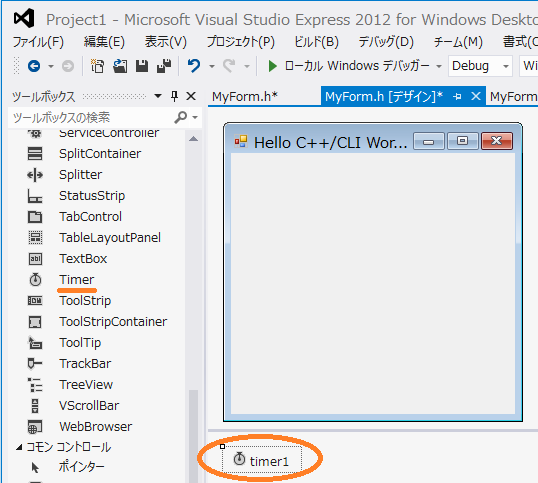Viewport: 538px width, 483px height.
Task: Click the Open File toolbar icon
Action: tap(120, 66)
